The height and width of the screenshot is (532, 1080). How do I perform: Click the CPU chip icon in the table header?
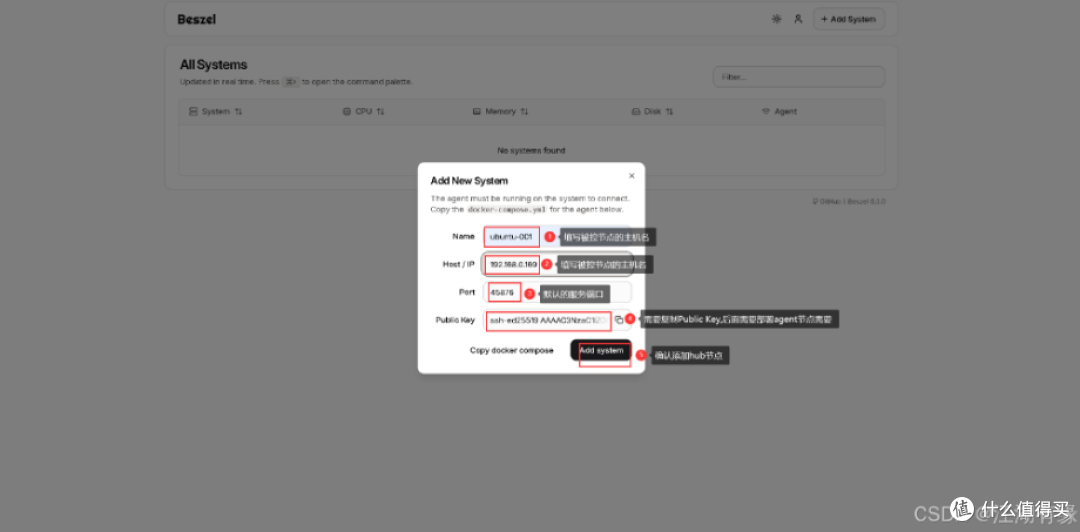(346, 112)
